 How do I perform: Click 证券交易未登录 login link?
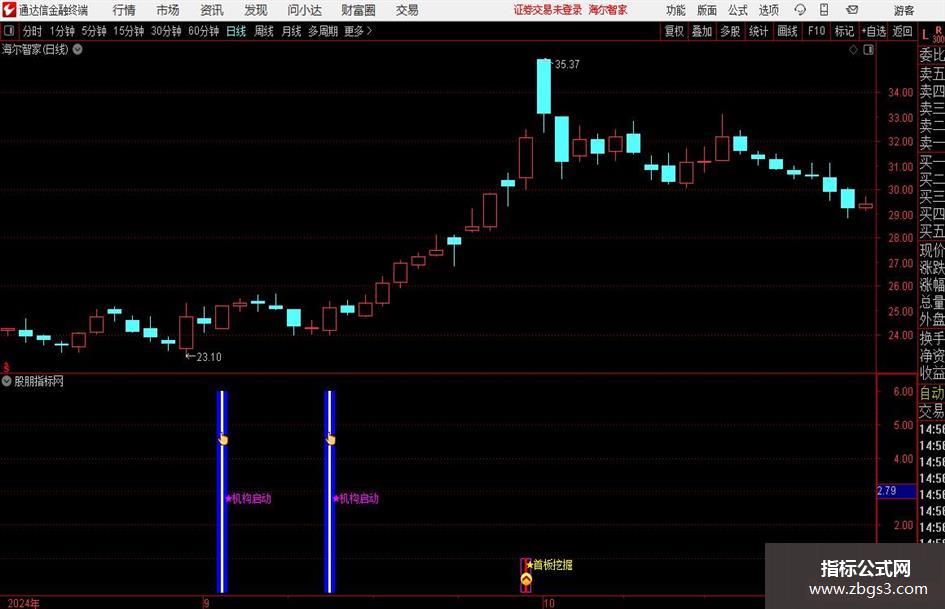point(548,10)
